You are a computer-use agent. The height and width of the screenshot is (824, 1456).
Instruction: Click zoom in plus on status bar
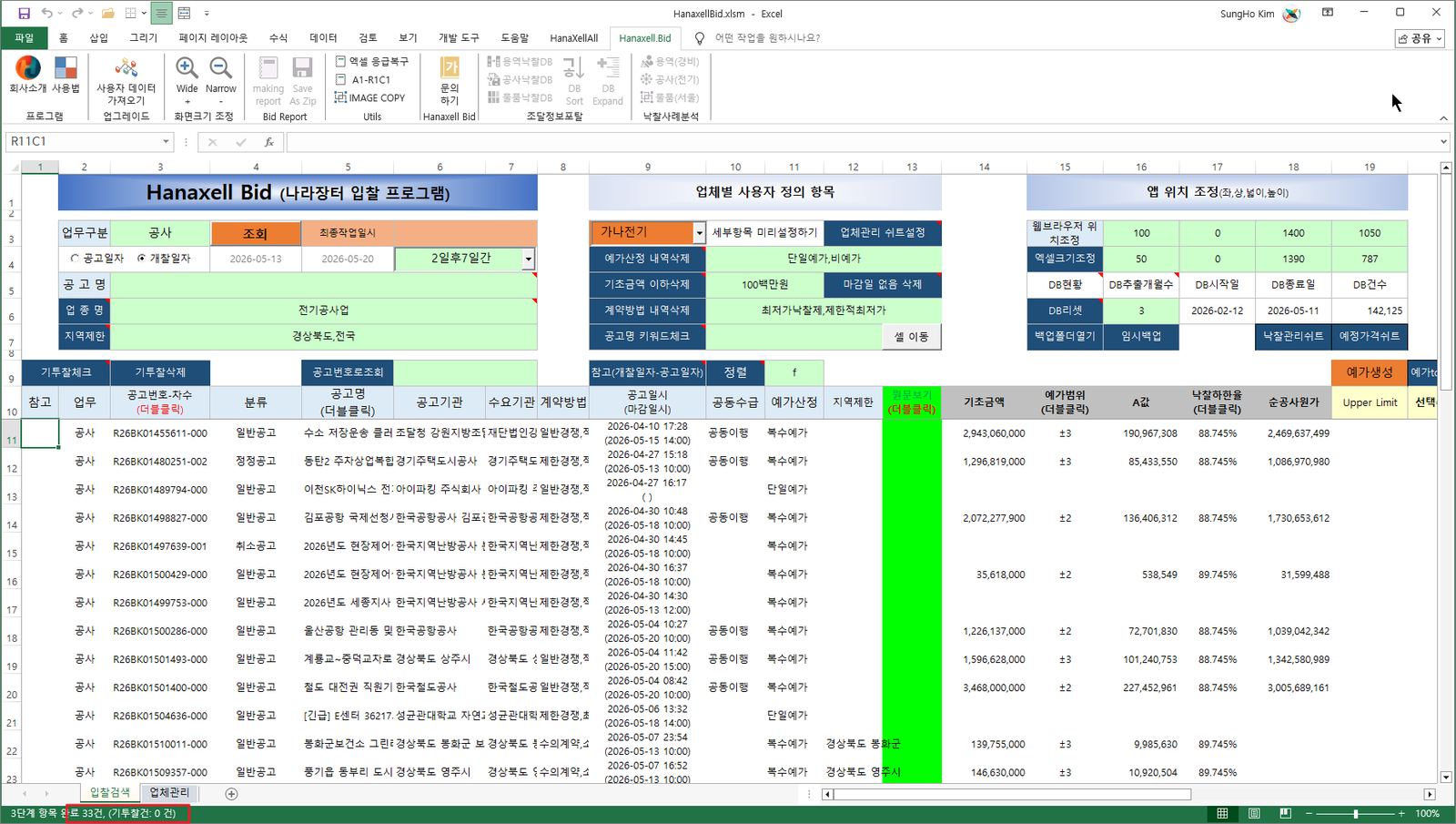(x=1401, y=813)
